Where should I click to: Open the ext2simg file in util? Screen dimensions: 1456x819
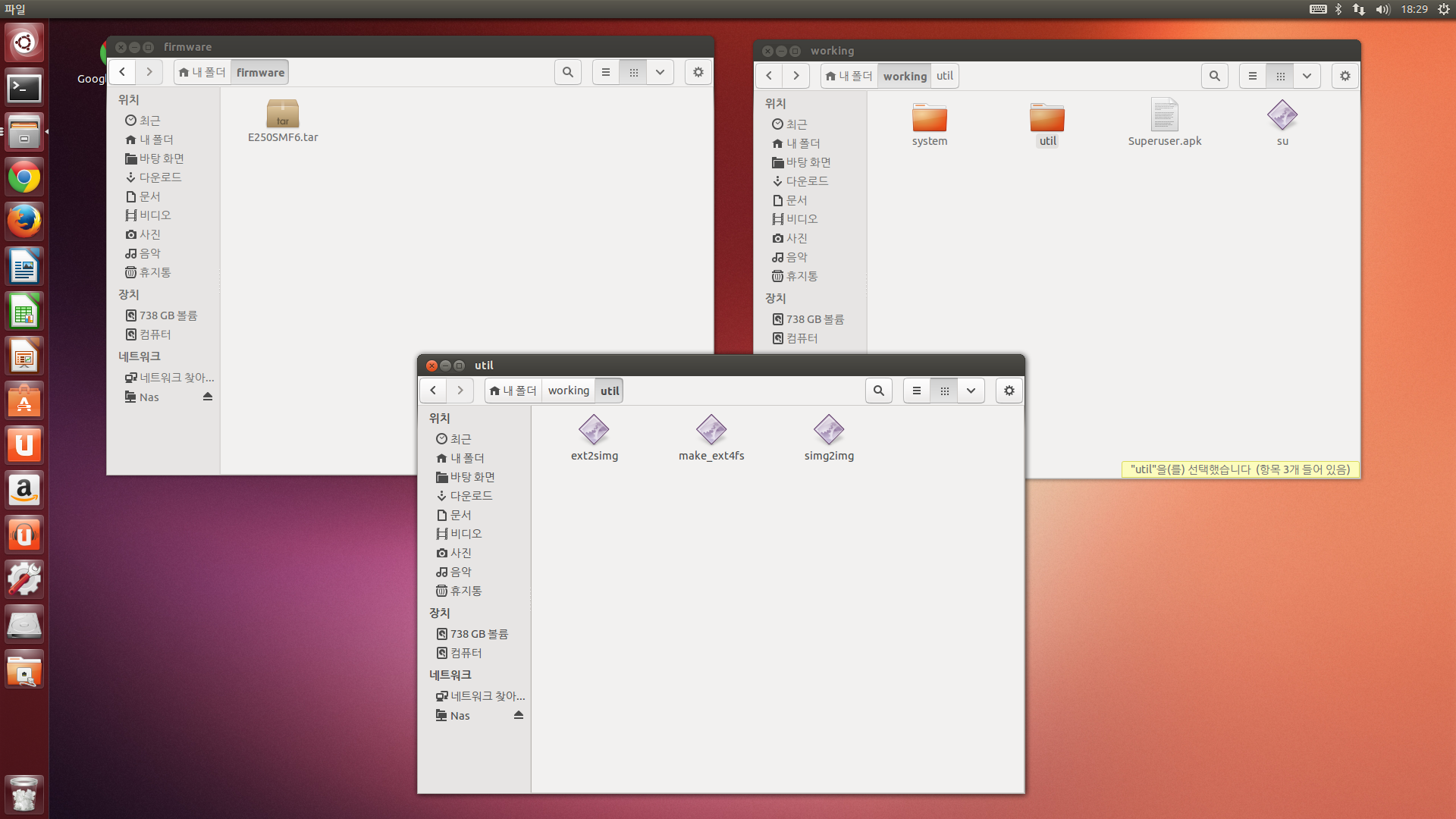click(594, 431)
